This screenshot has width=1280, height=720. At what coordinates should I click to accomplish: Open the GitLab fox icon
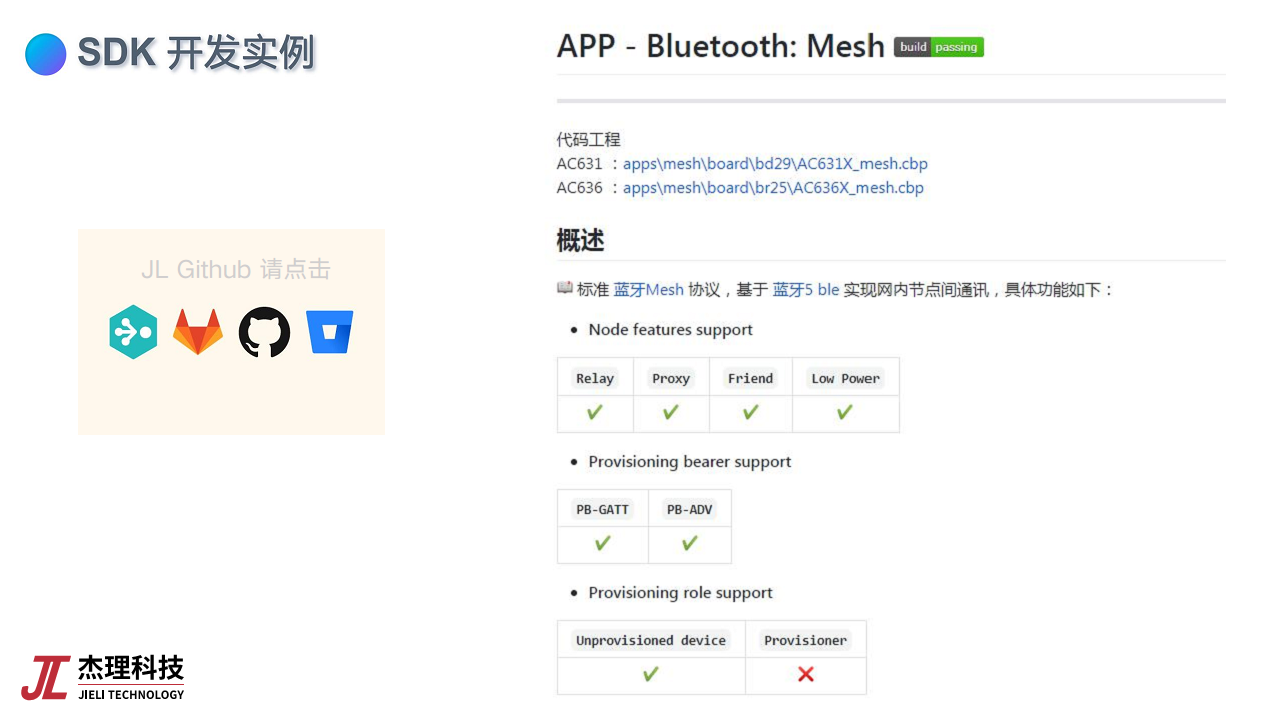click(x=198, y=332)
